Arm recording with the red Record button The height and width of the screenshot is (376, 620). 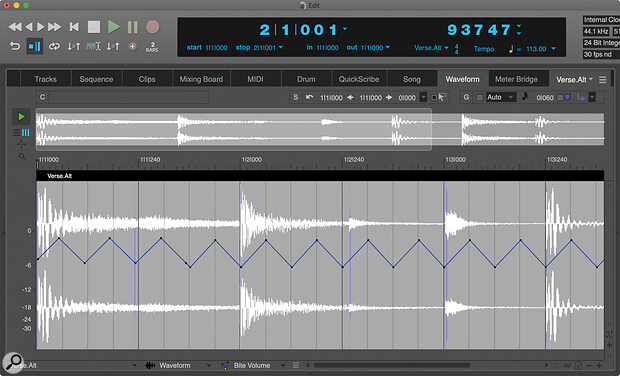point(153,27)
